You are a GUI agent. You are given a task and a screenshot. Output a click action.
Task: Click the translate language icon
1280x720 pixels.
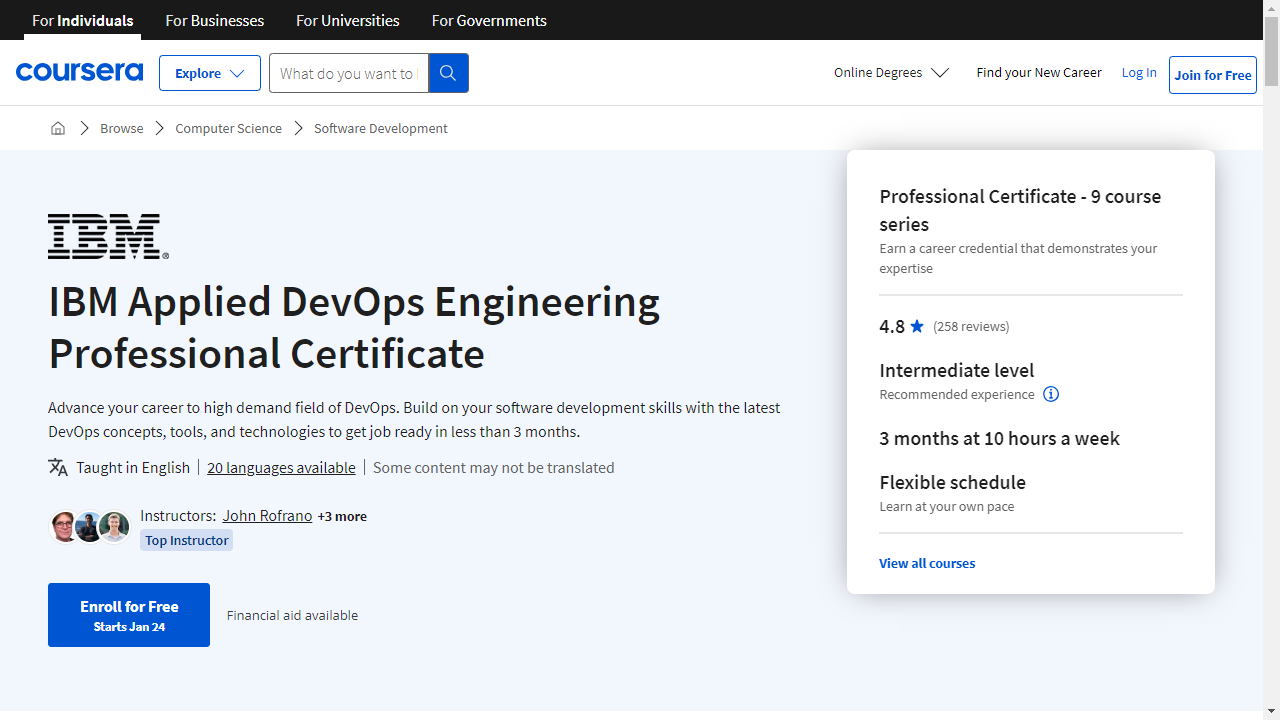pos(58,467)
